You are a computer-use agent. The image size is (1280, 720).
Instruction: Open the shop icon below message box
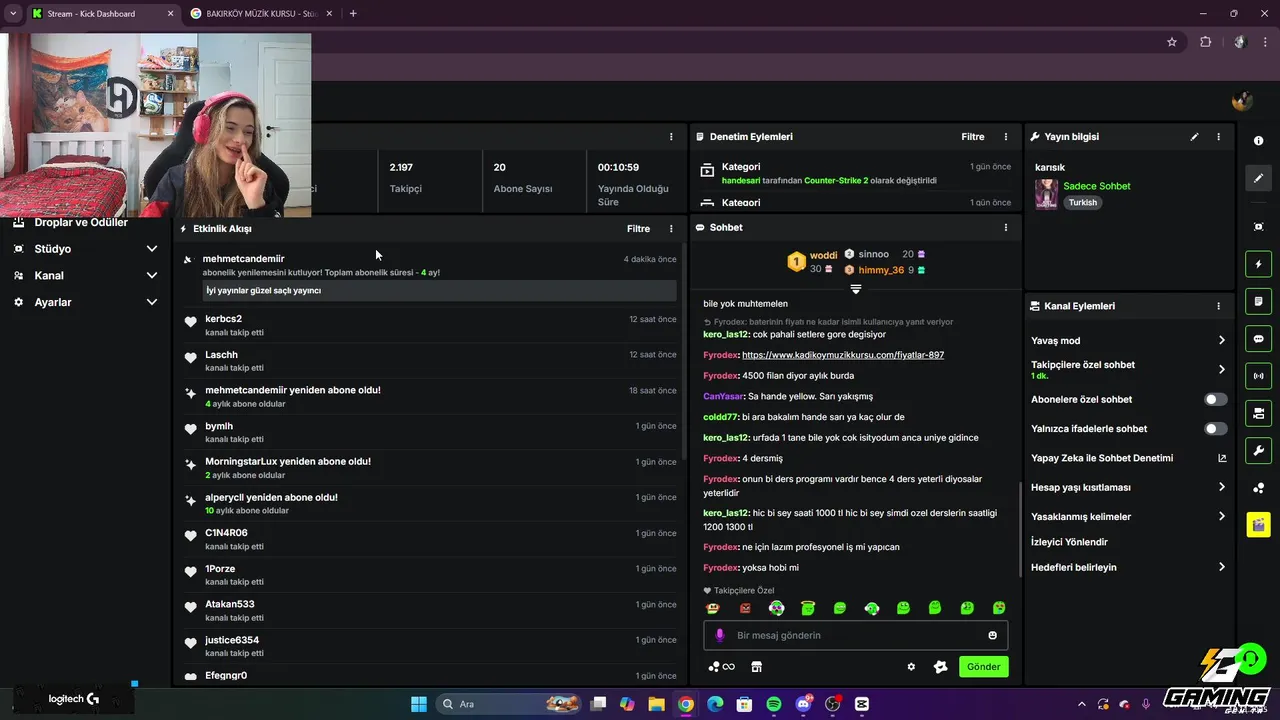click(757, 667)
